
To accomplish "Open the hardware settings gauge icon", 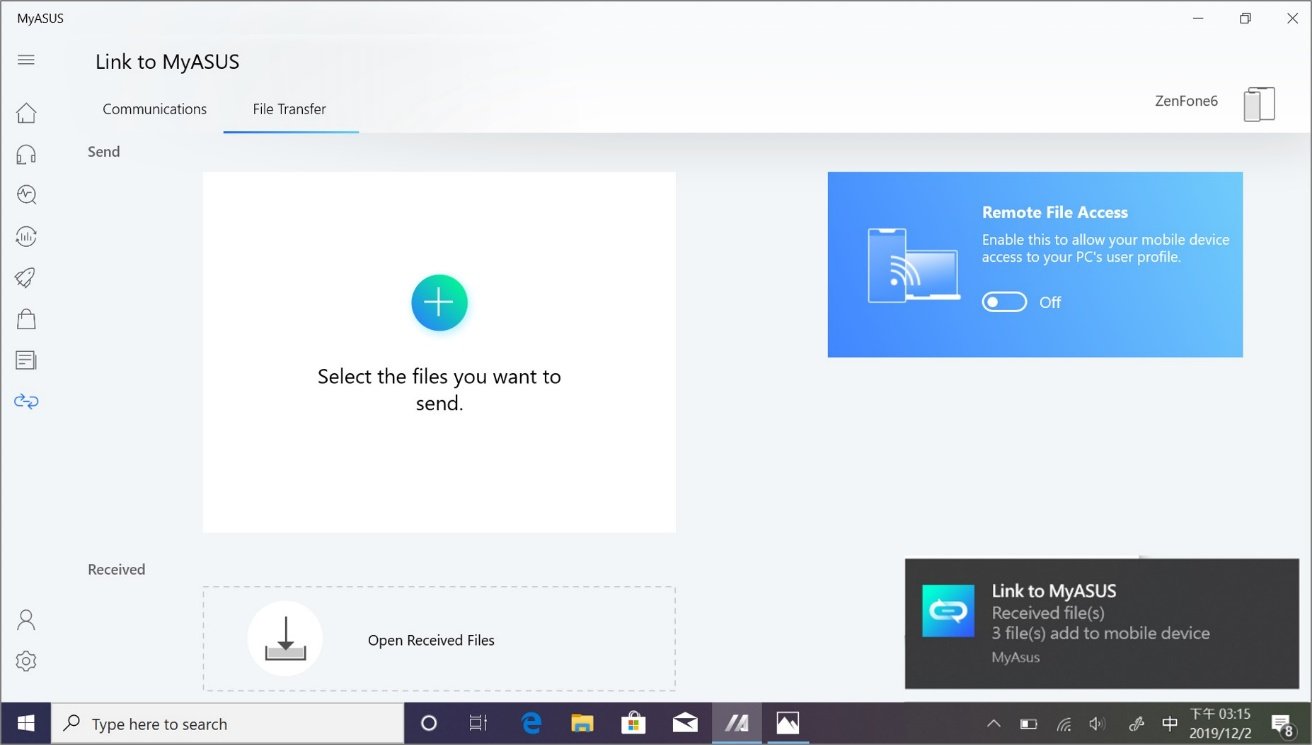I will [x=26, y=236].
